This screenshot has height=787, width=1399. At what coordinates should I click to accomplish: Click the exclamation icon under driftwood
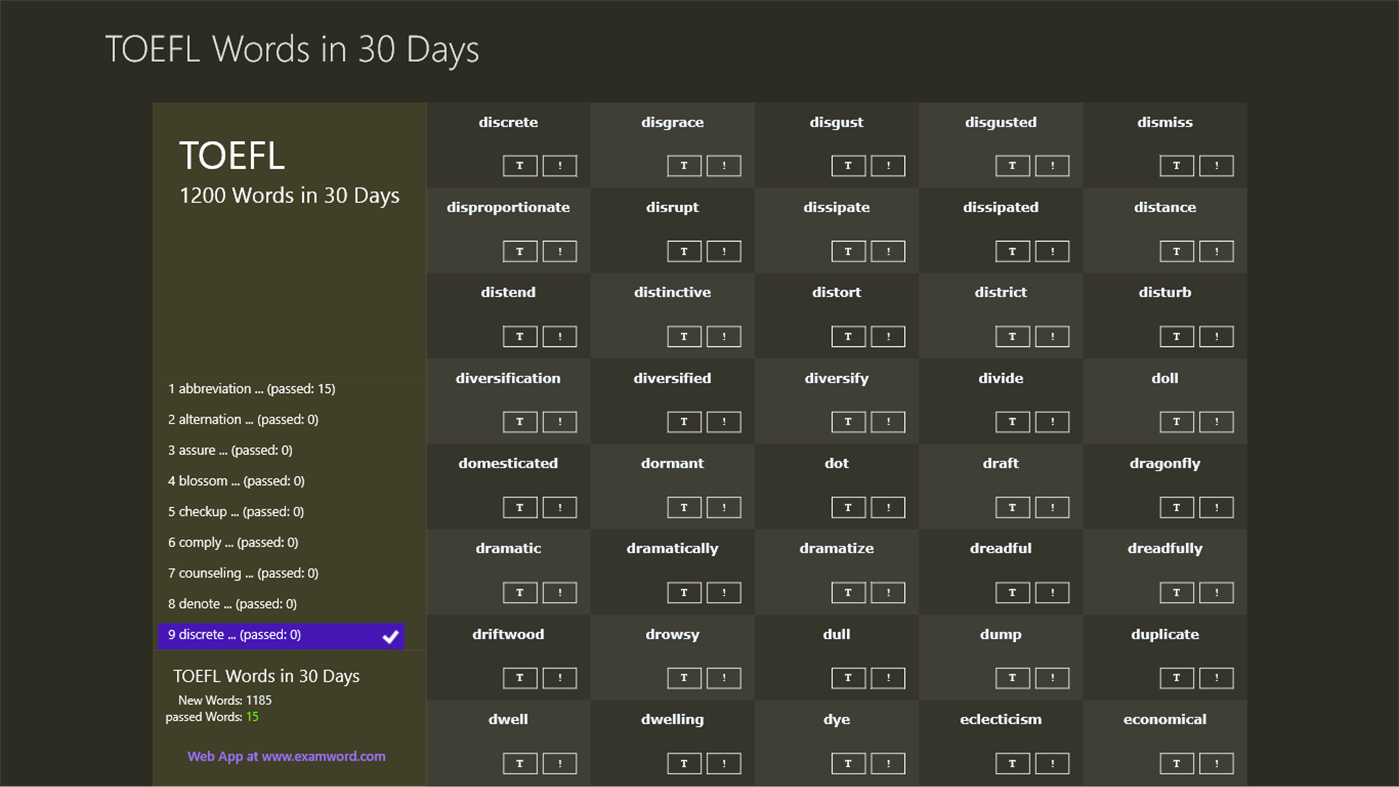pyautogui.click(x=560, y=677)
